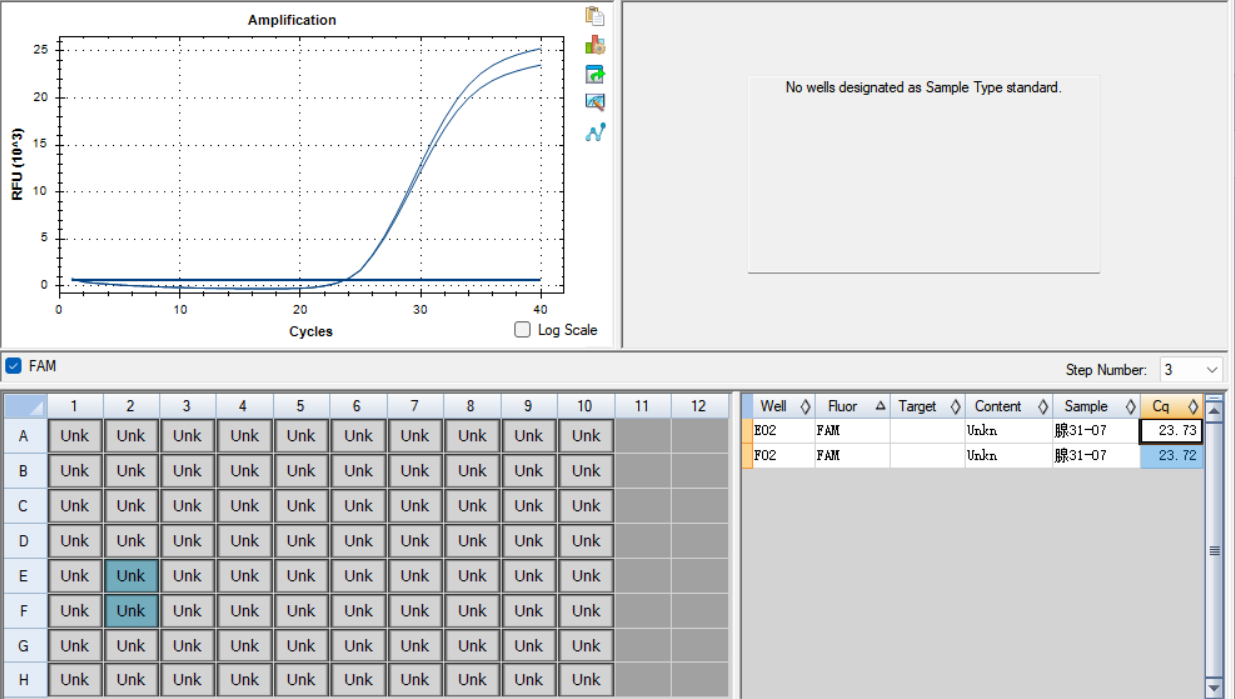Click the plate select-all corner cell

[24, 406]
